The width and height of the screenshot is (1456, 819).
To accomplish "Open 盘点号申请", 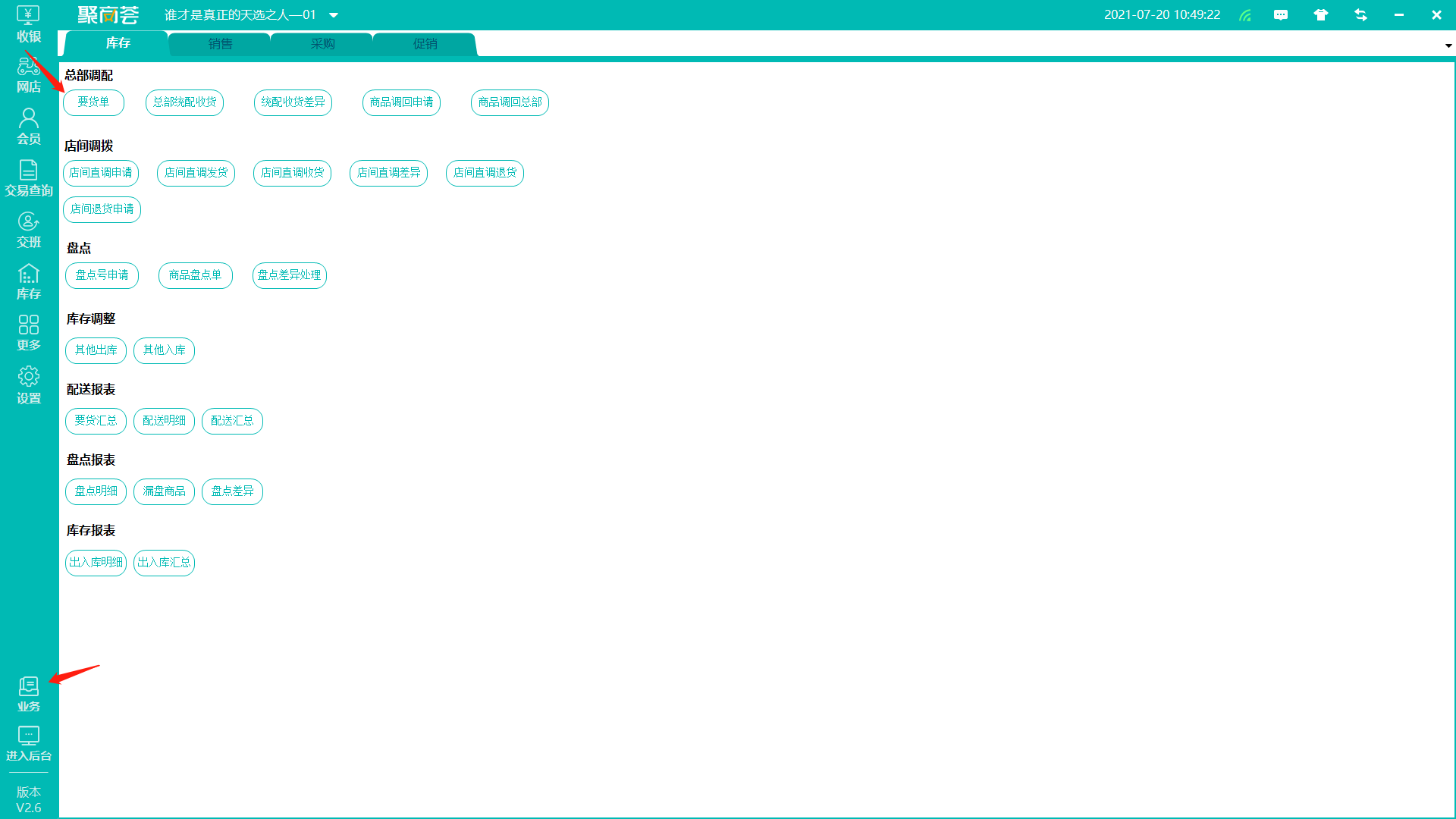I will [x=102, y=275].
